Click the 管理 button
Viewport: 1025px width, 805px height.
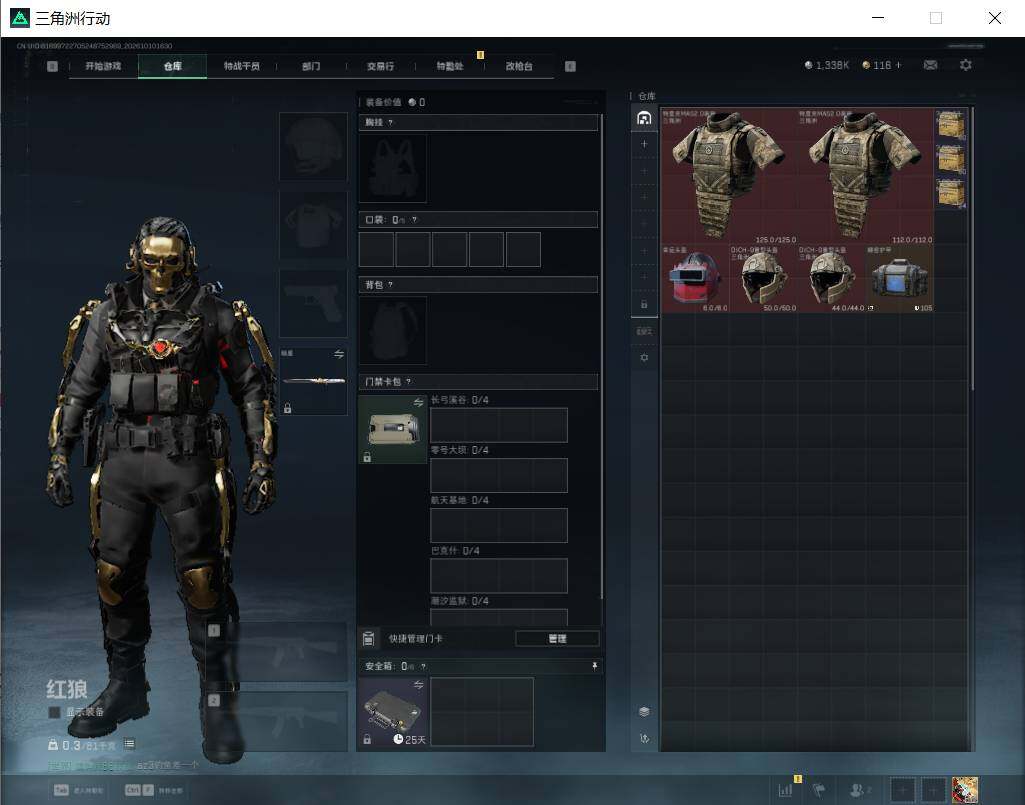point(557,639)
